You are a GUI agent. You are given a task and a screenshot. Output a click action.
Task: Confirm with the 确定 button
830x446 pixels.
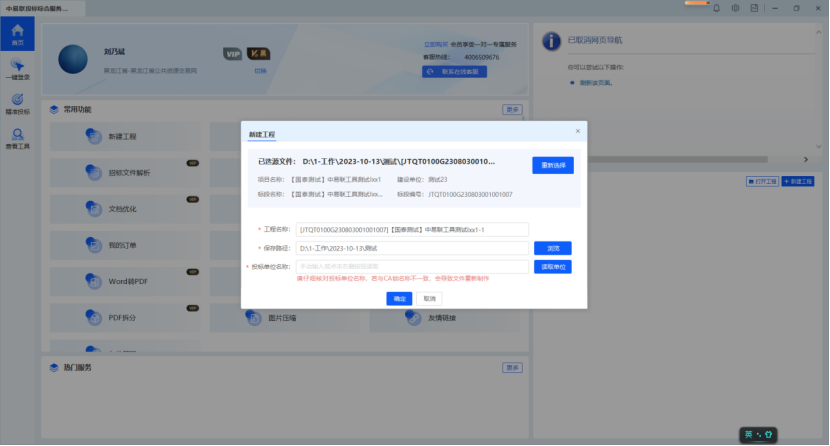pyautogui.click(x=400, y=298)
